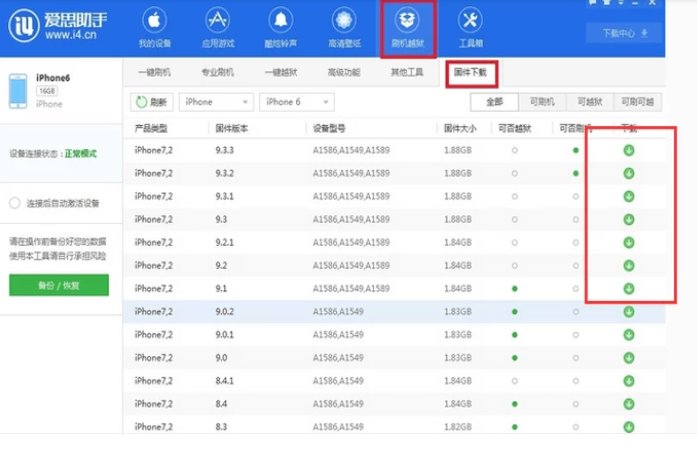Image resolution: width=697 pixels, height=460 pixels.
Task: Download firmware 8.4 via green arrow
Action: (x=629, y=404)
